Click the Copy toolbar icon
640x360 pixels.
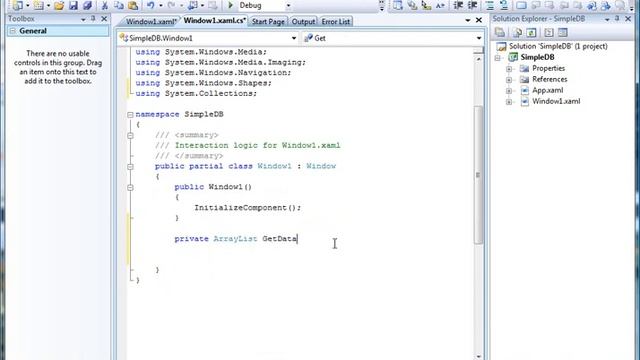[x=119, y=5]
